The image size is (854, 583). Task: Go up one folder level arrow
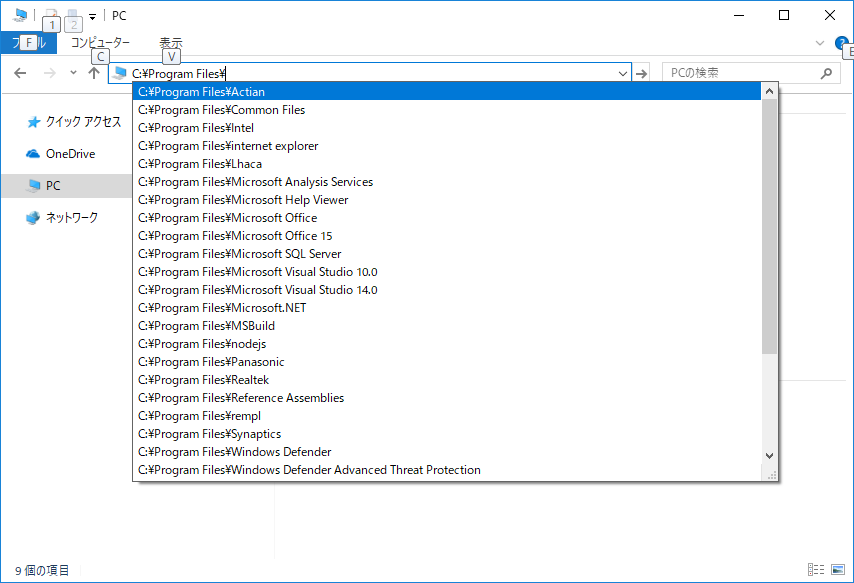coord(94,73)
